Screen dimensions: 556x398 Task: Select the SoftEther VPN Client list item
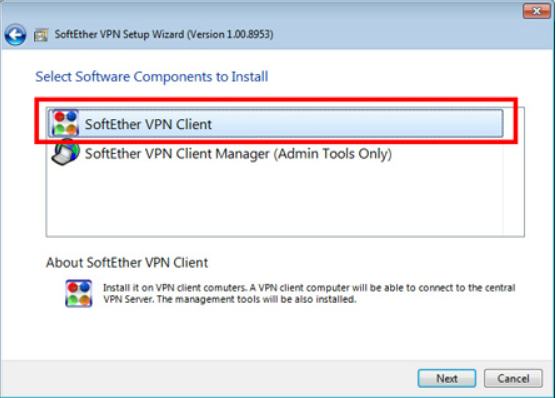pyautogui.click(x=276, y=123)
